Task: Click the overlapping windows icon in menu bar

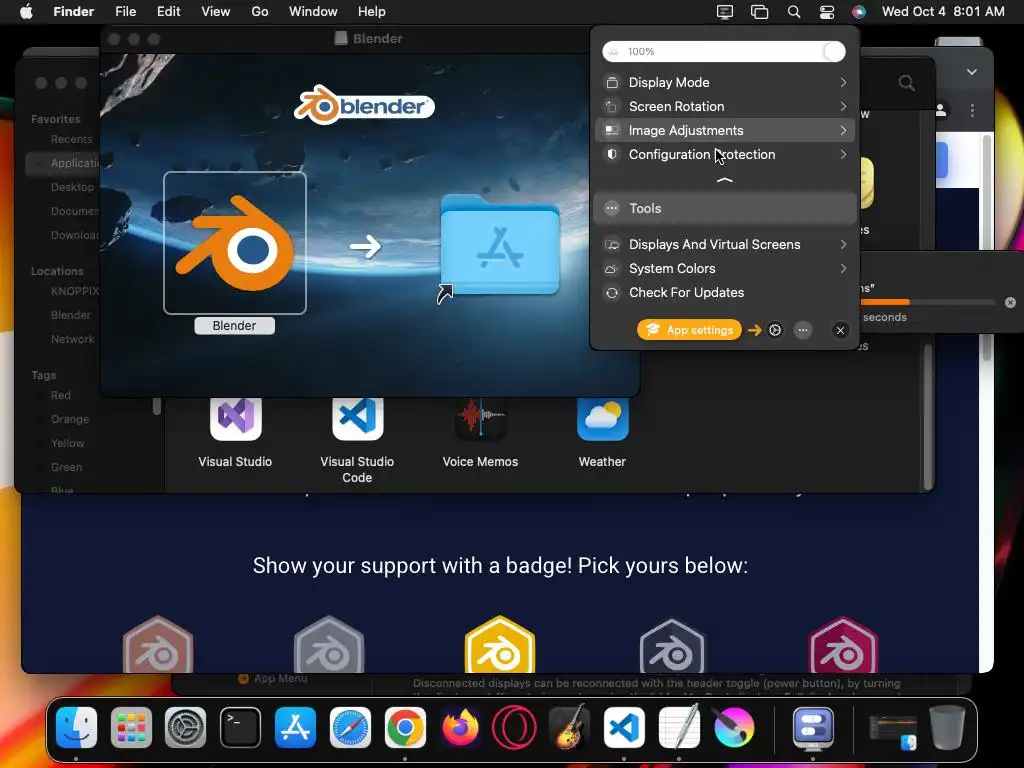Action: (x=760, y=12)
